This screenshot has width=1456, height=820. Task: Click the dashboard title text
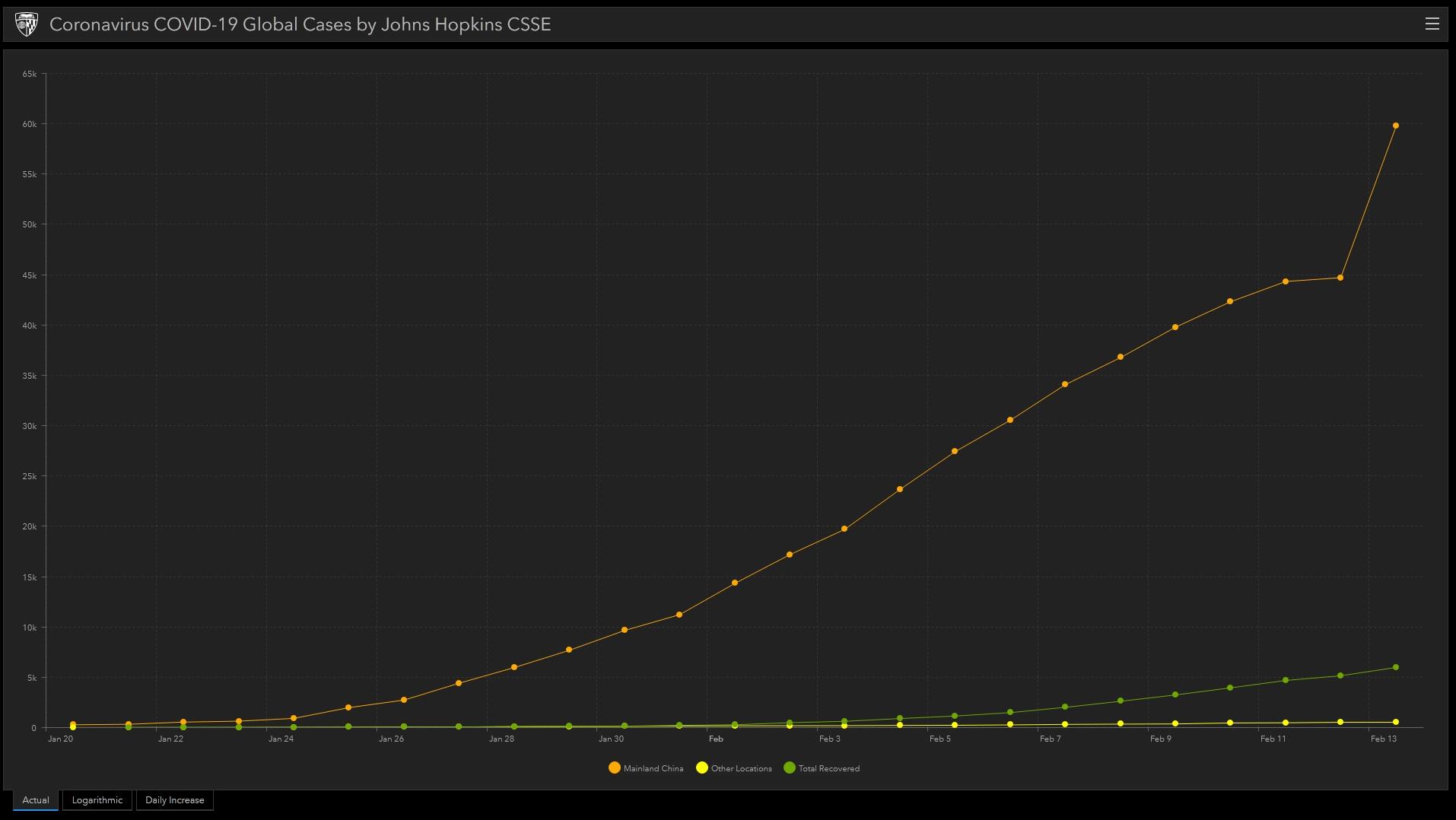click(x=300, y=24)
